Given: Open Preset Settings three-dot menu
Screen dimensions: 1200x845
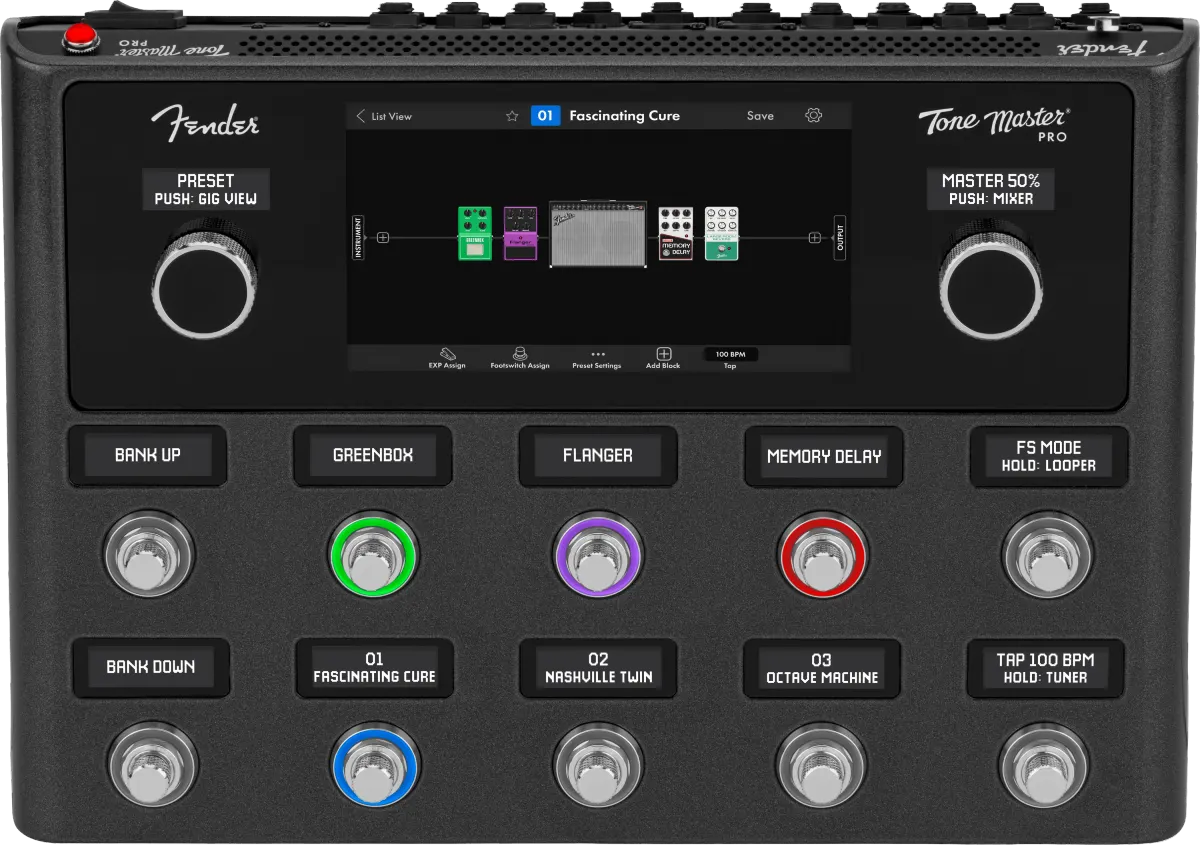Looking at the screenshot, I should tap(597, 359).
